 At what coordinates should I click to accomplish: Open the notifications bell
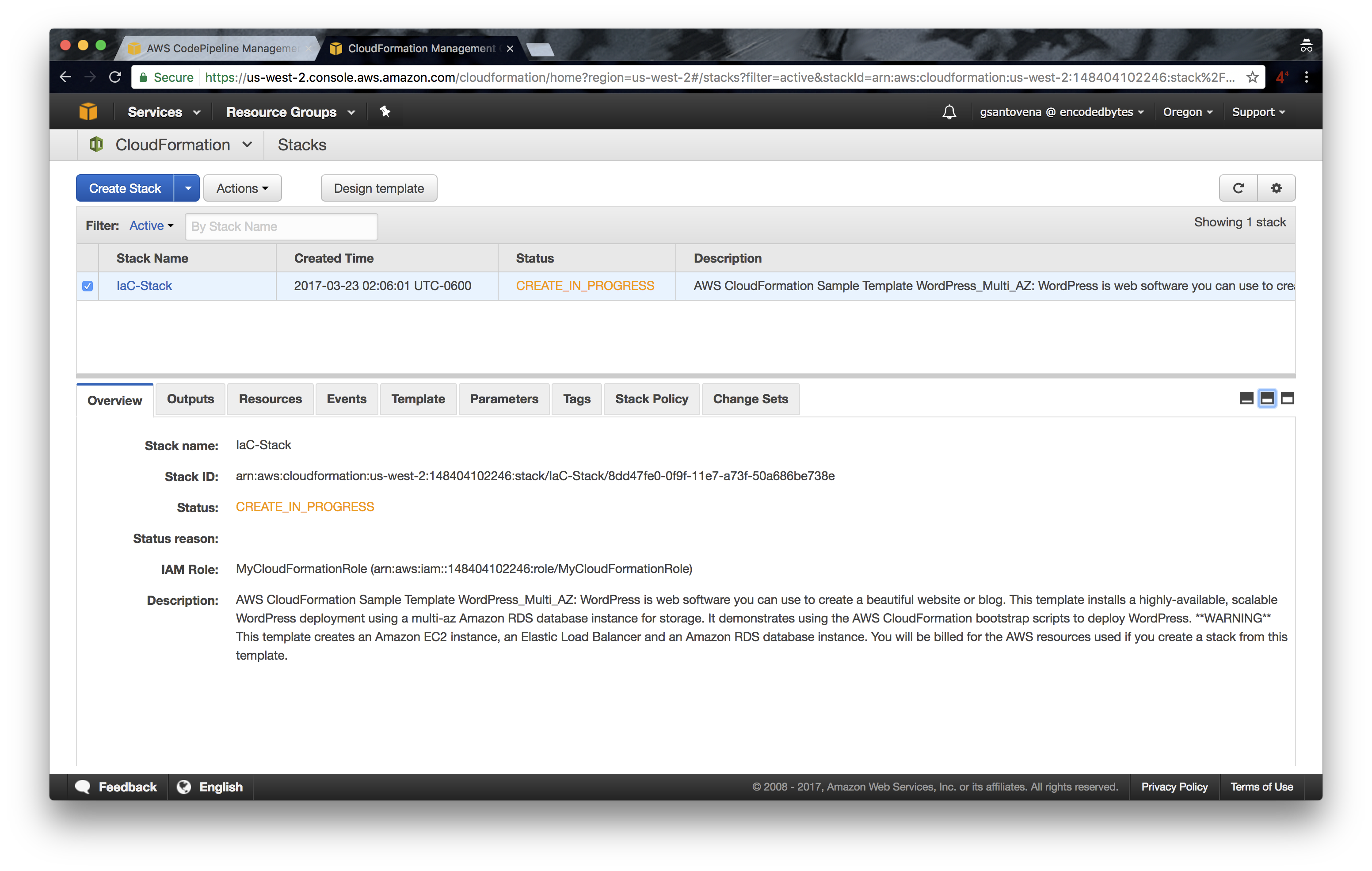pos(949,112)
